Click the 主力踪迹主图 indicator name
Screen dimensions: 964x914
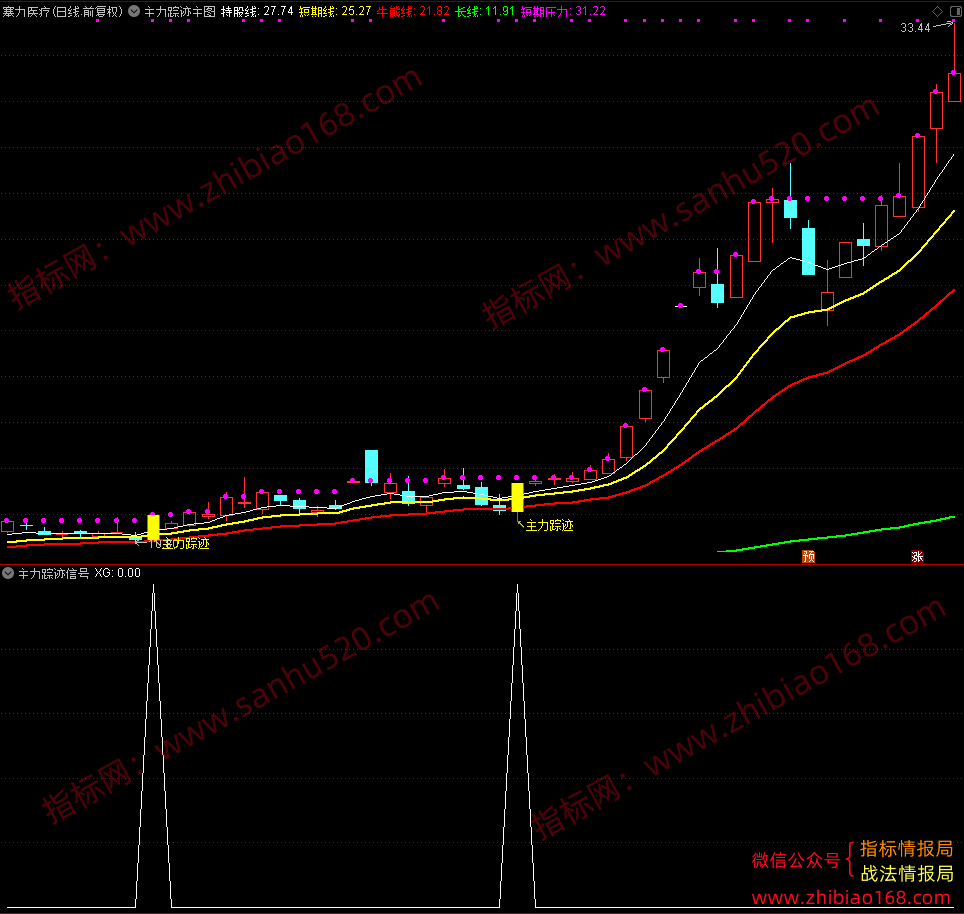tap(180, 11)
